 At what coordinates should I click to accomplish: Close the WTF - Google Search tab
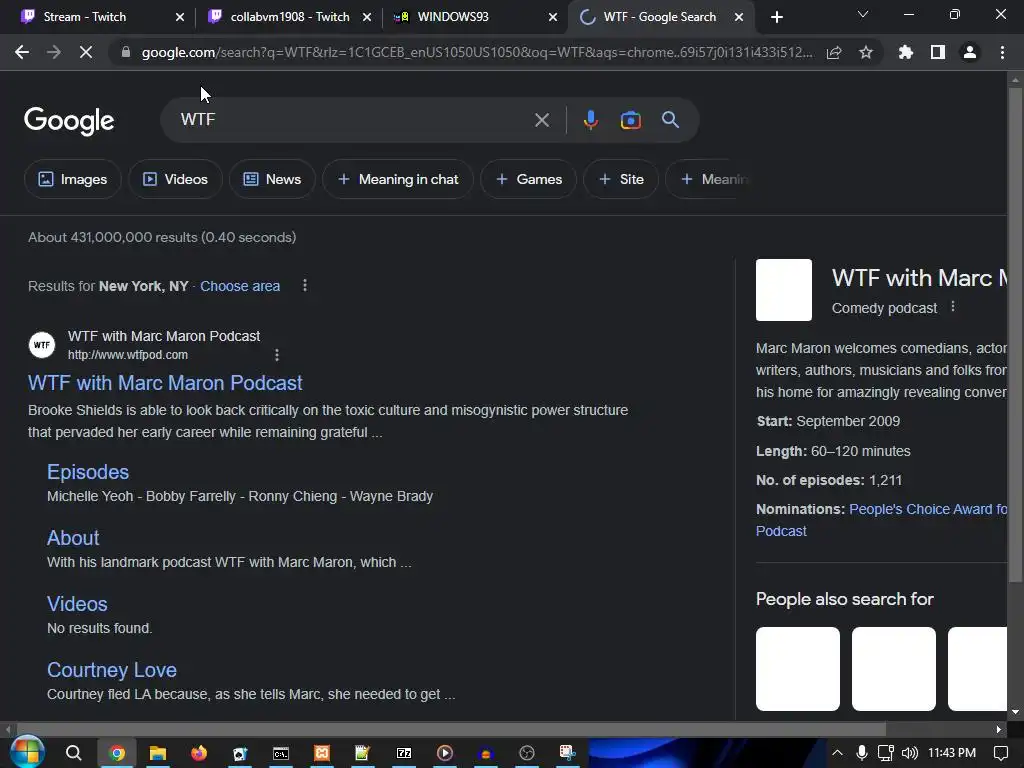point(739,17)
